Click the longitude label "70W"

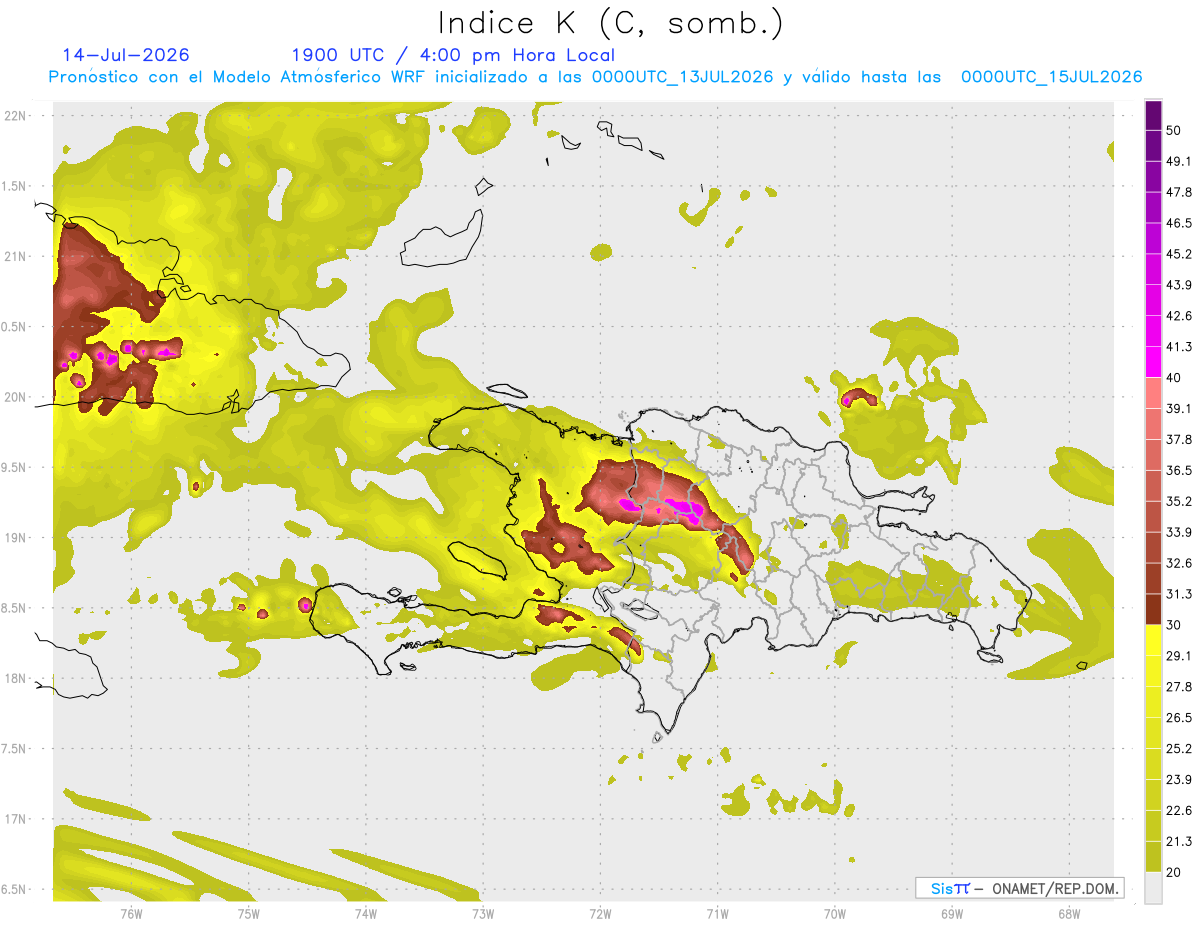coord(835,913)
